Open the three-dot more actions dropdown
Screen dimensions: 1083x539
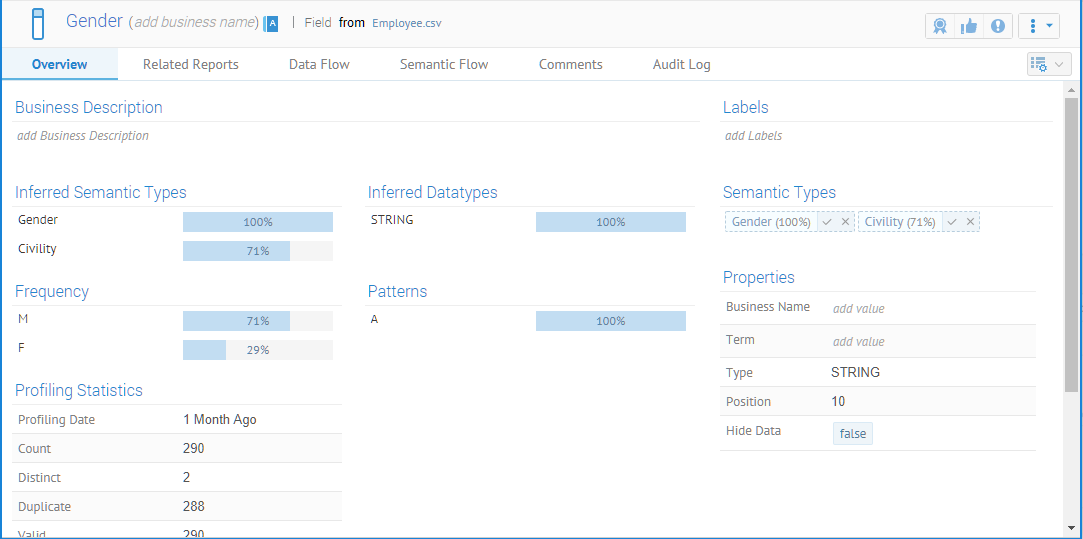coord(1039,26)
